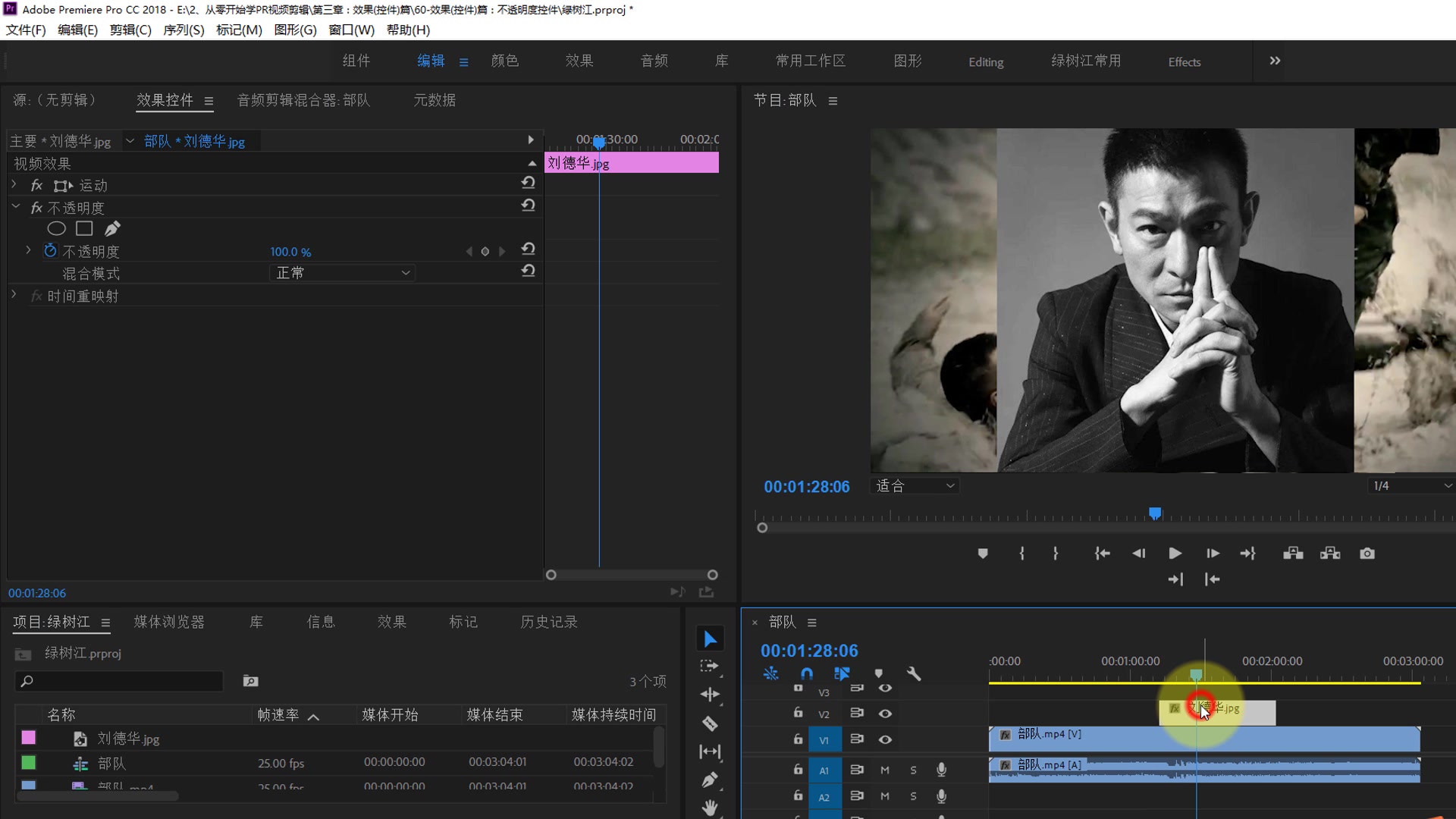Toggle lock on the V1 track
Image resolution: width=1456 pixels, height=819 pixels.
pos(798,739)
